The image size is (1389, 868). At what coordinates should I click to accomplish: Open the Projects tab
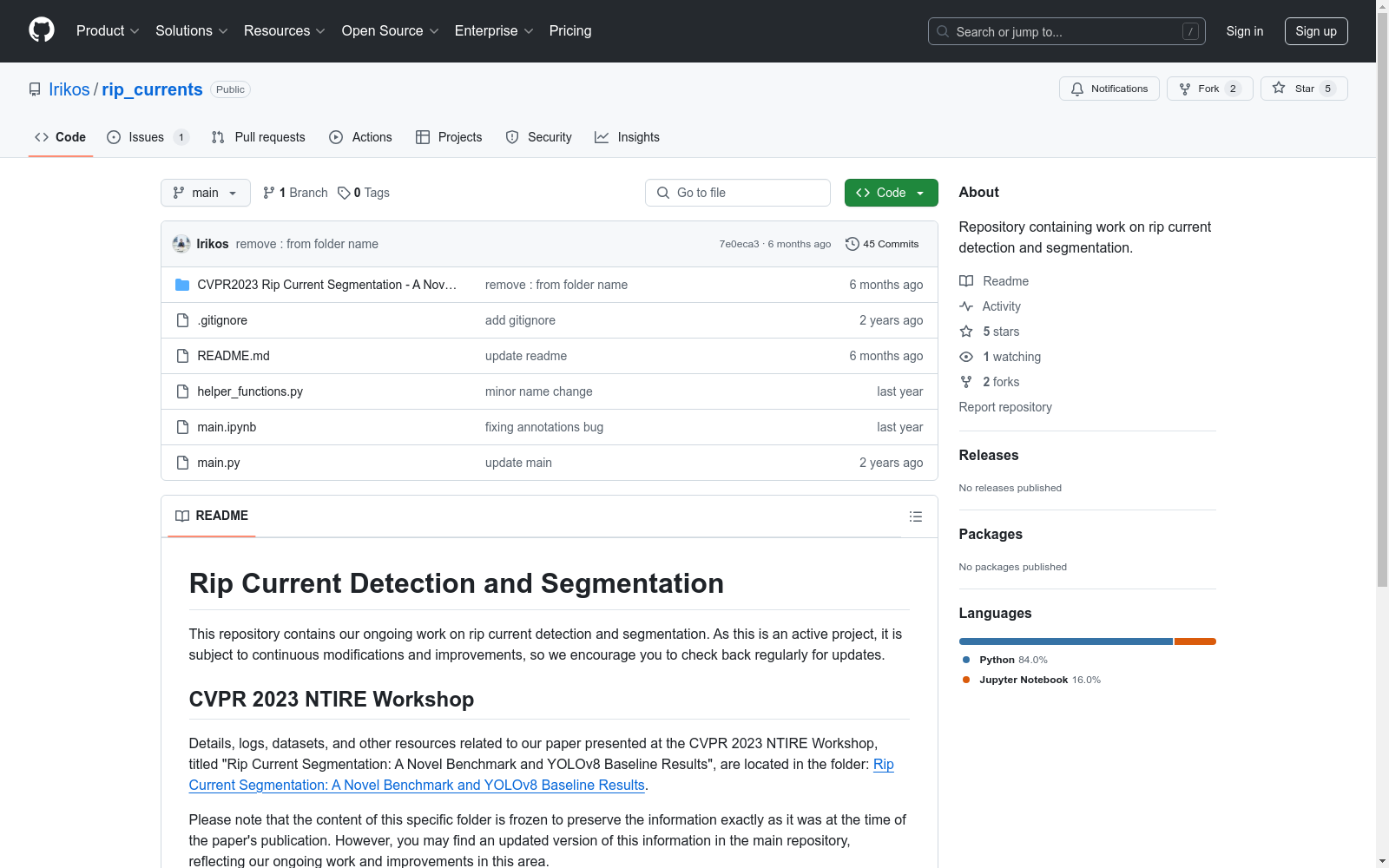click(x=449, y=137)
